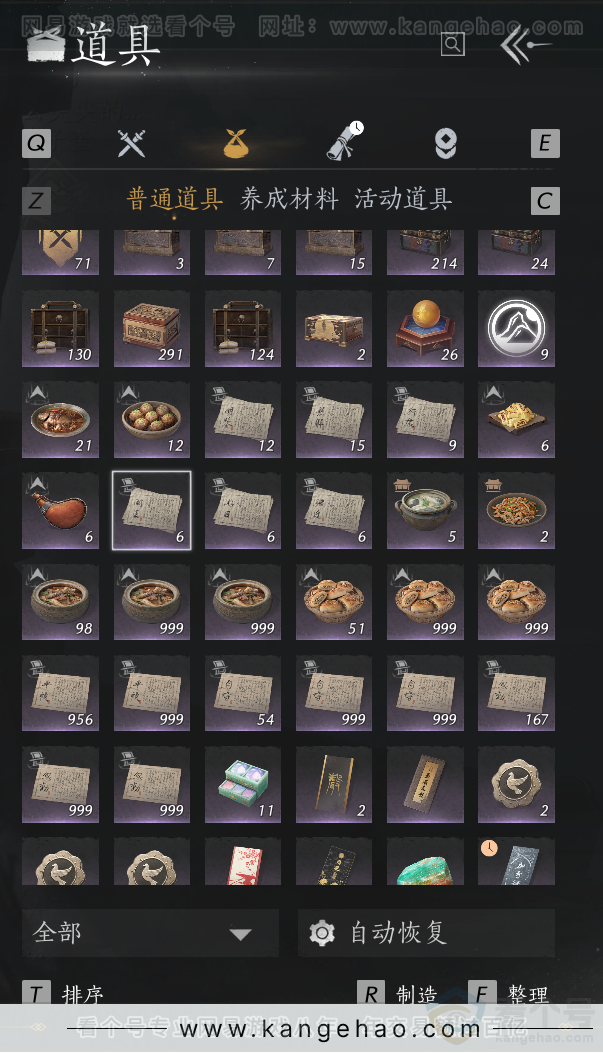The height and width of the screenshot is (1053, 603).
Task: Select the scroll with clock category icon
Action: click(x=345, y=141)
